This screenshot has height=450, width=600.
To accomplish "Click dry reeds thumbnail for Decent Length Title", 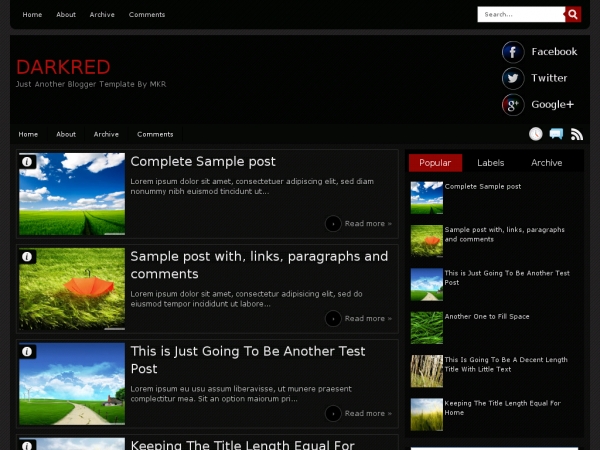I will (427, 371).
